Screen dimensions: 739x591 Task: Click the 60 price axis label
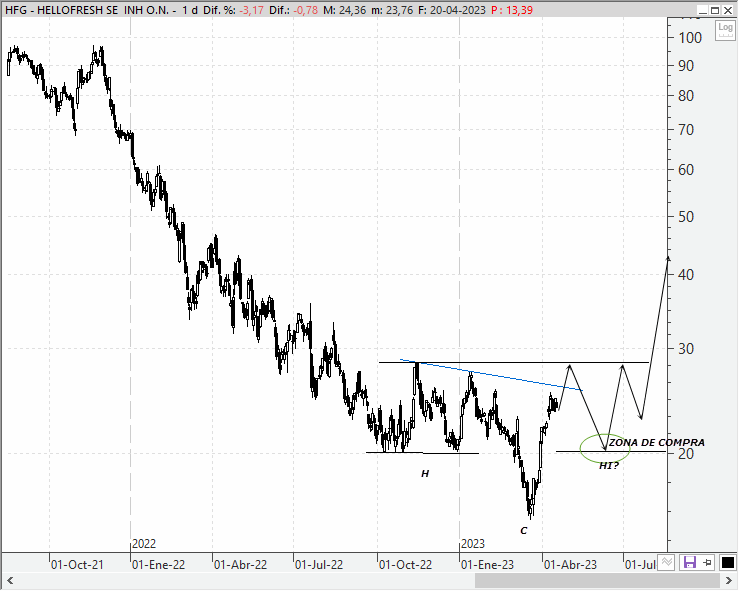[686, 170]
